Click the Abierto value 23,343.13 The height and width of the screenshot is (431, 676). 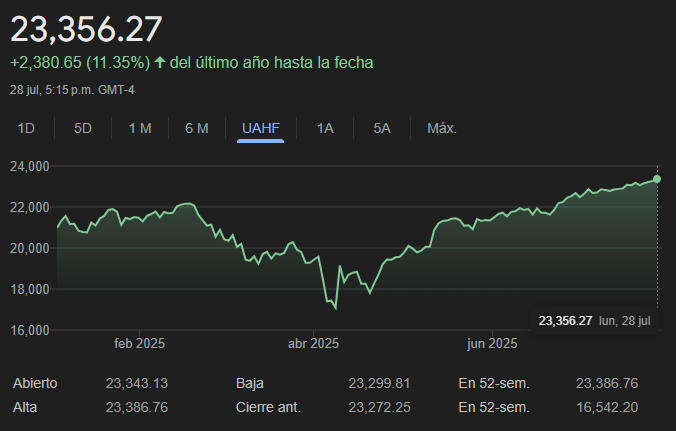pyautogui.click(x=137, y=383)
